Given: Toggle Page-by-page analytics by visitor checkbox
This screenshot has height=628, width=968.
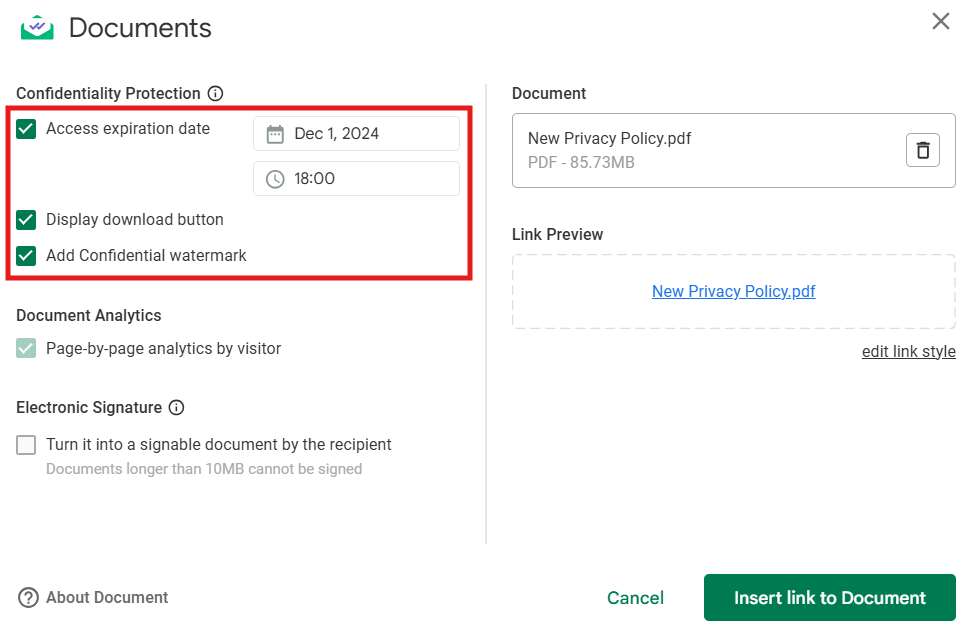Looking at the screenshot, I should tap(26, 349).
